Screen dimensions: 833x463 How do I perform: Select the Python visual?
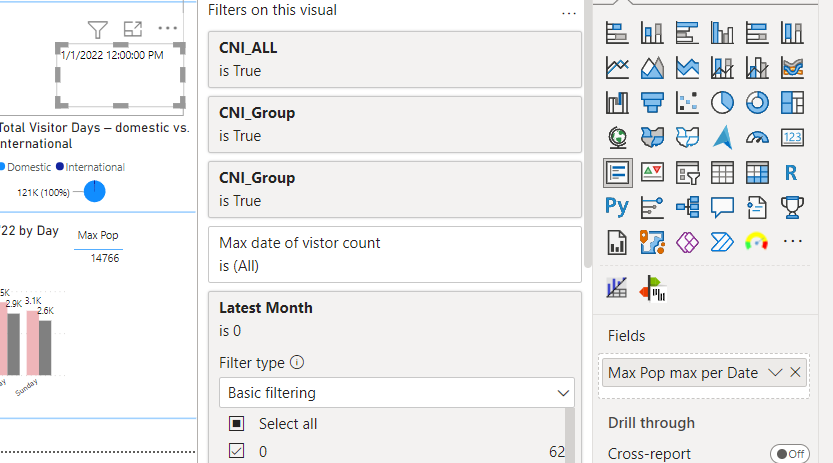(617, 207)
